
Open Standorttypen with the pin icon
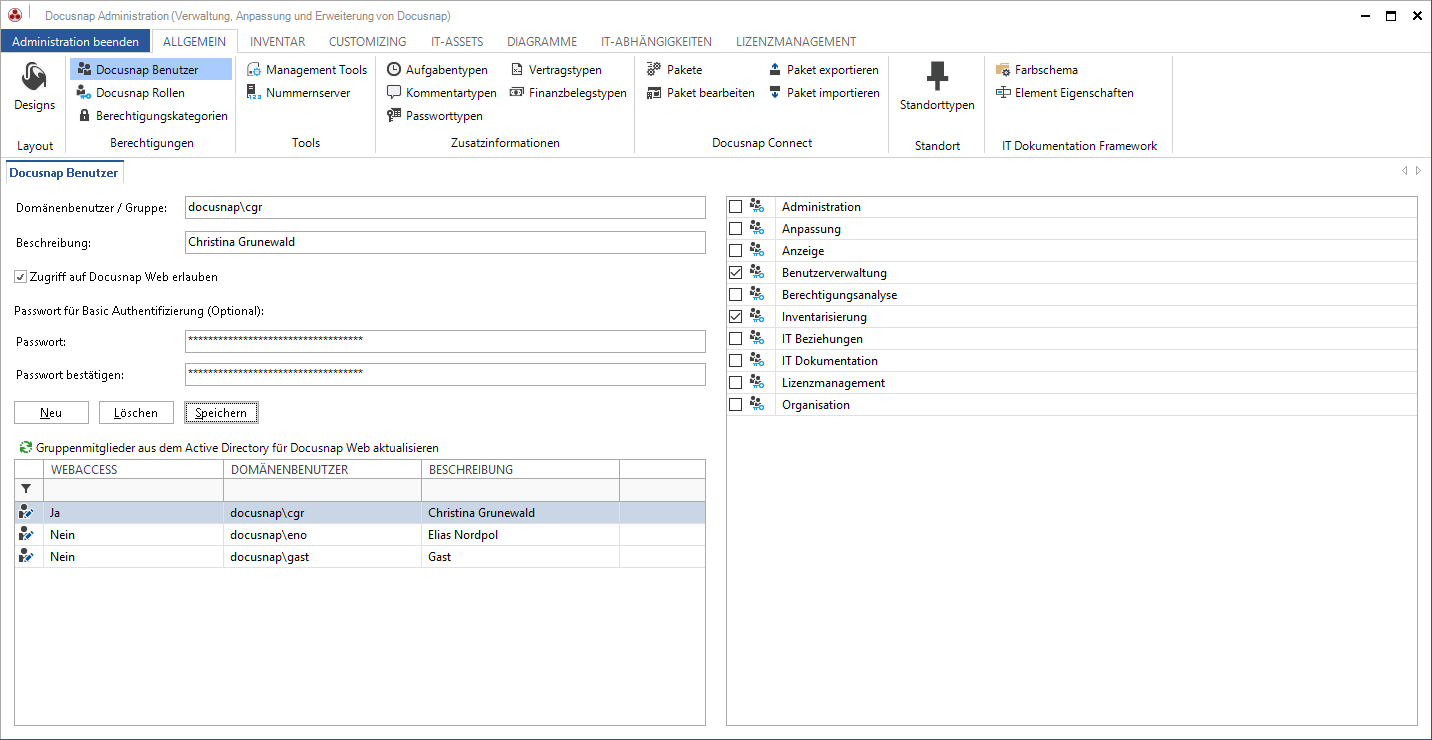937,88
